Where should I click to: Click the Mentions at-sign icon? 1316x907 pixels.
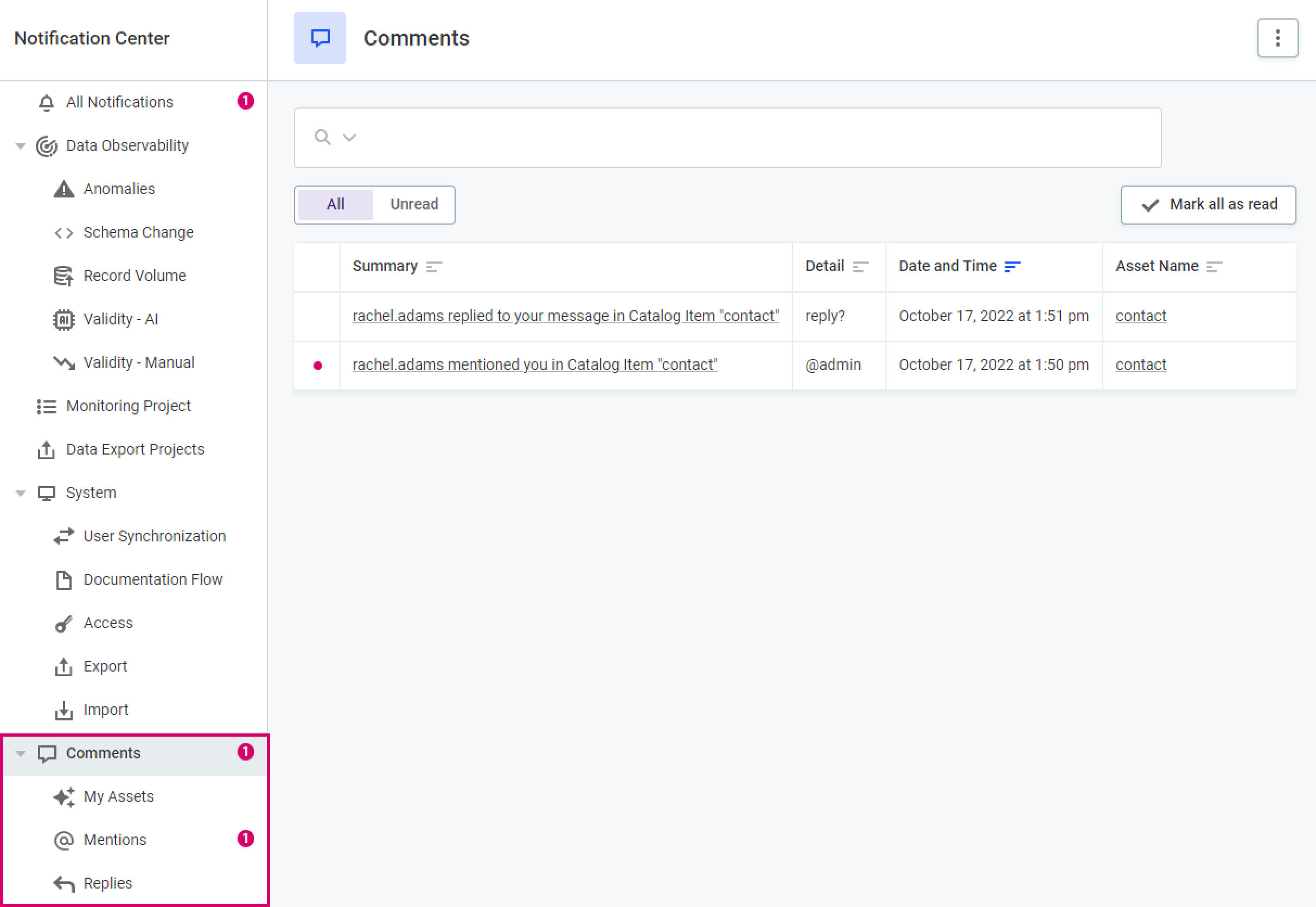click(63, 840)
